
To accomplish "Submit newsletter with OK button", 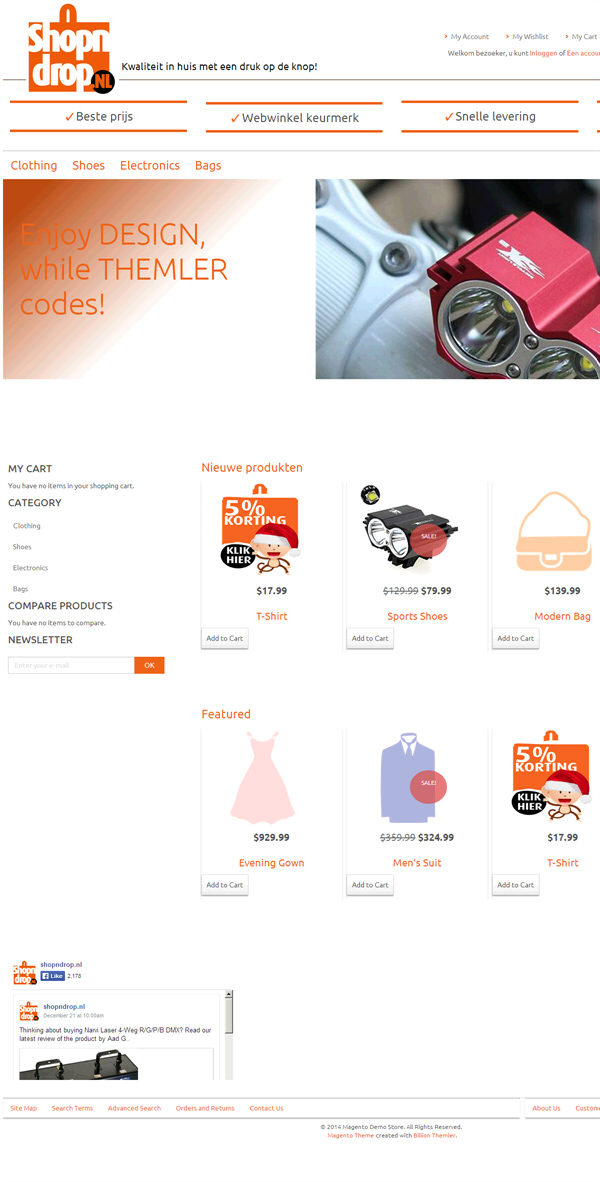I will (x=149, y=665).
